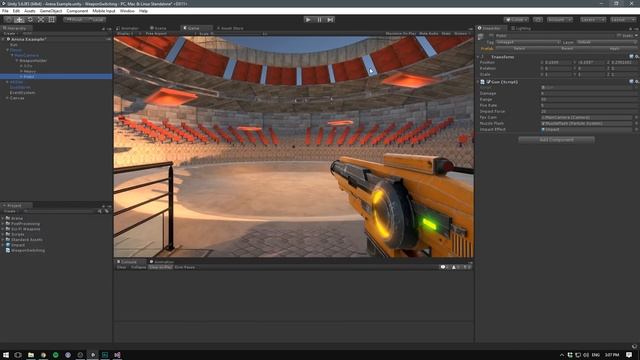The image size is (640, 360).
Task: Open the Window menu
Action: pyautogui.click(x=127, y=11)
